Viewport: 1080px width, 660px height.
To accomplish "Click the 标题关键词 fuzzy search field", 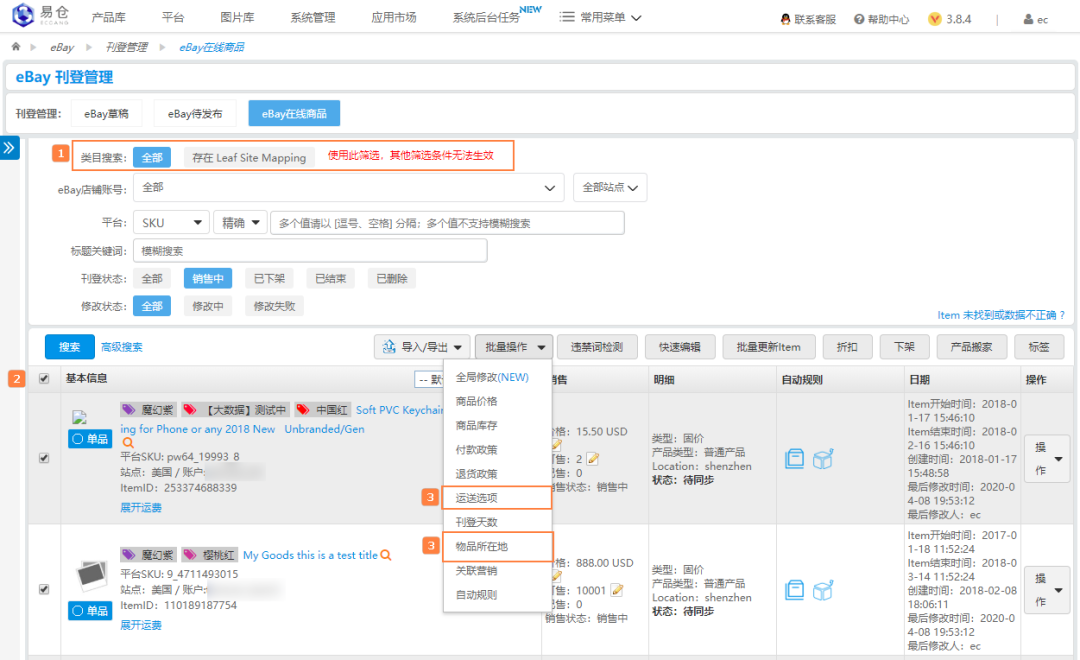I will pos(310,251).
